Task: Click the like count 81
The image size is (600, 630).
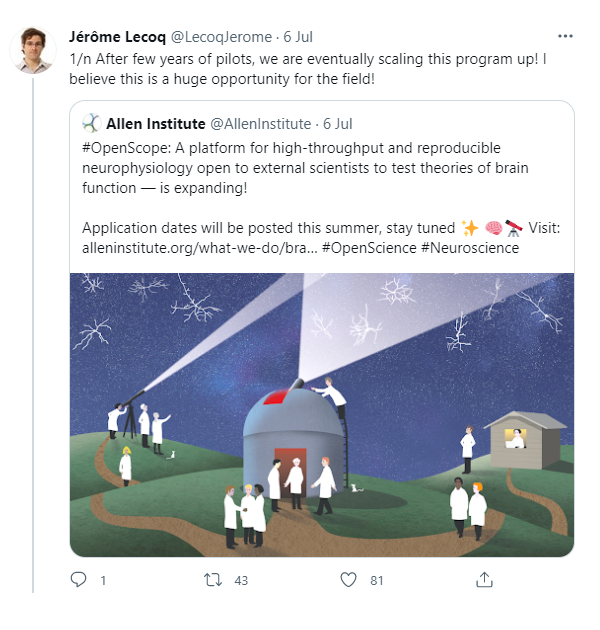Action: [x=376, y=580]
